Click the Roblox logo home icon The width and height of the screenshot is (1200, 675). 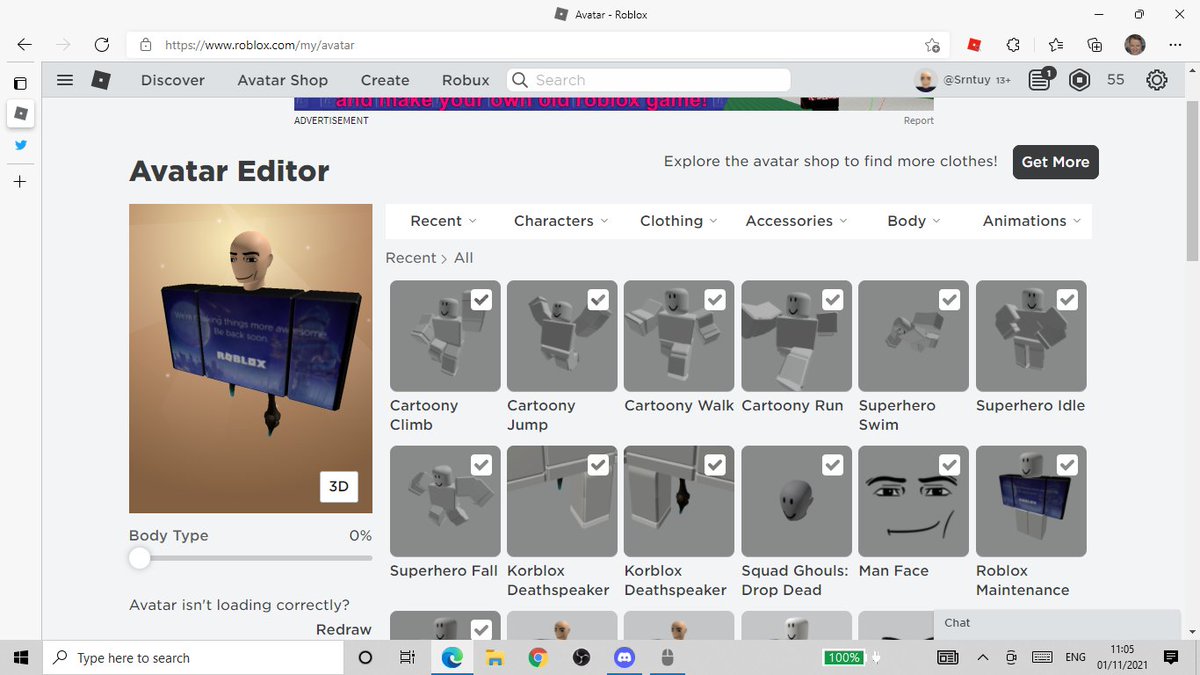[x=101, y=80]
